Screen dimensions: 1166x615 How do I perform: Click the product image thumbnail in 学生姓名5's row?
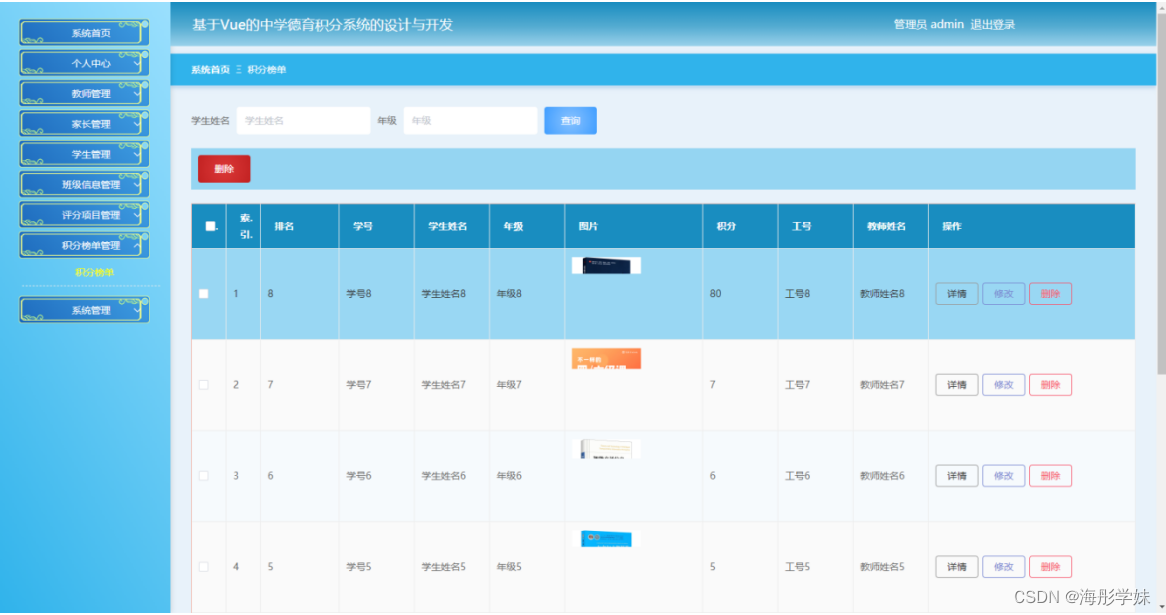pos(604,537)
